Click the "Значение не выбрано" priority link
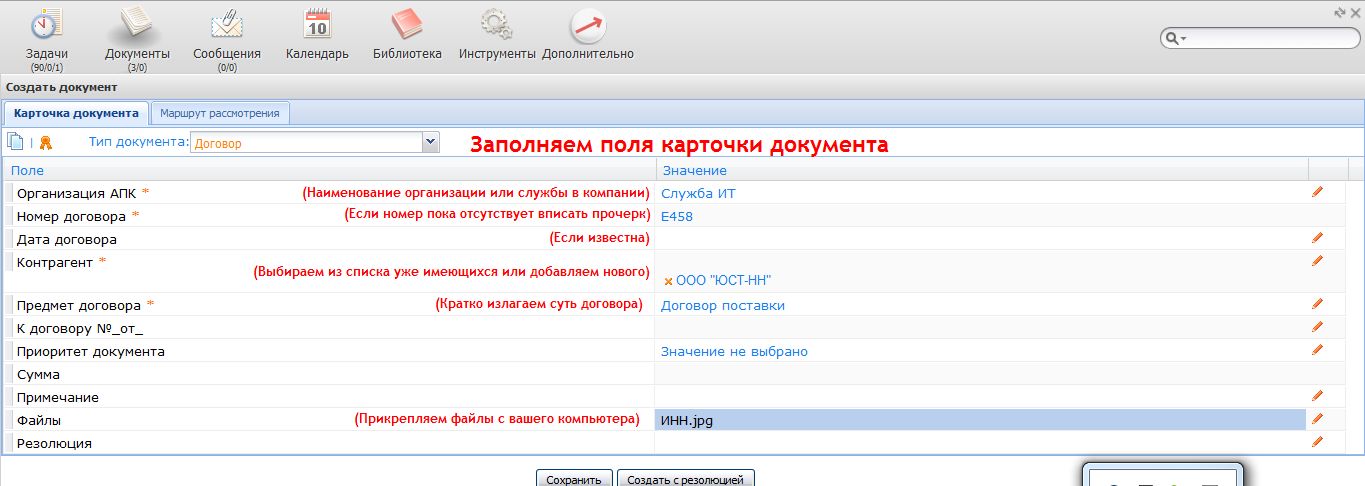Image resolution: width=1365 pixels, height=486 pixels. (734, 352)
